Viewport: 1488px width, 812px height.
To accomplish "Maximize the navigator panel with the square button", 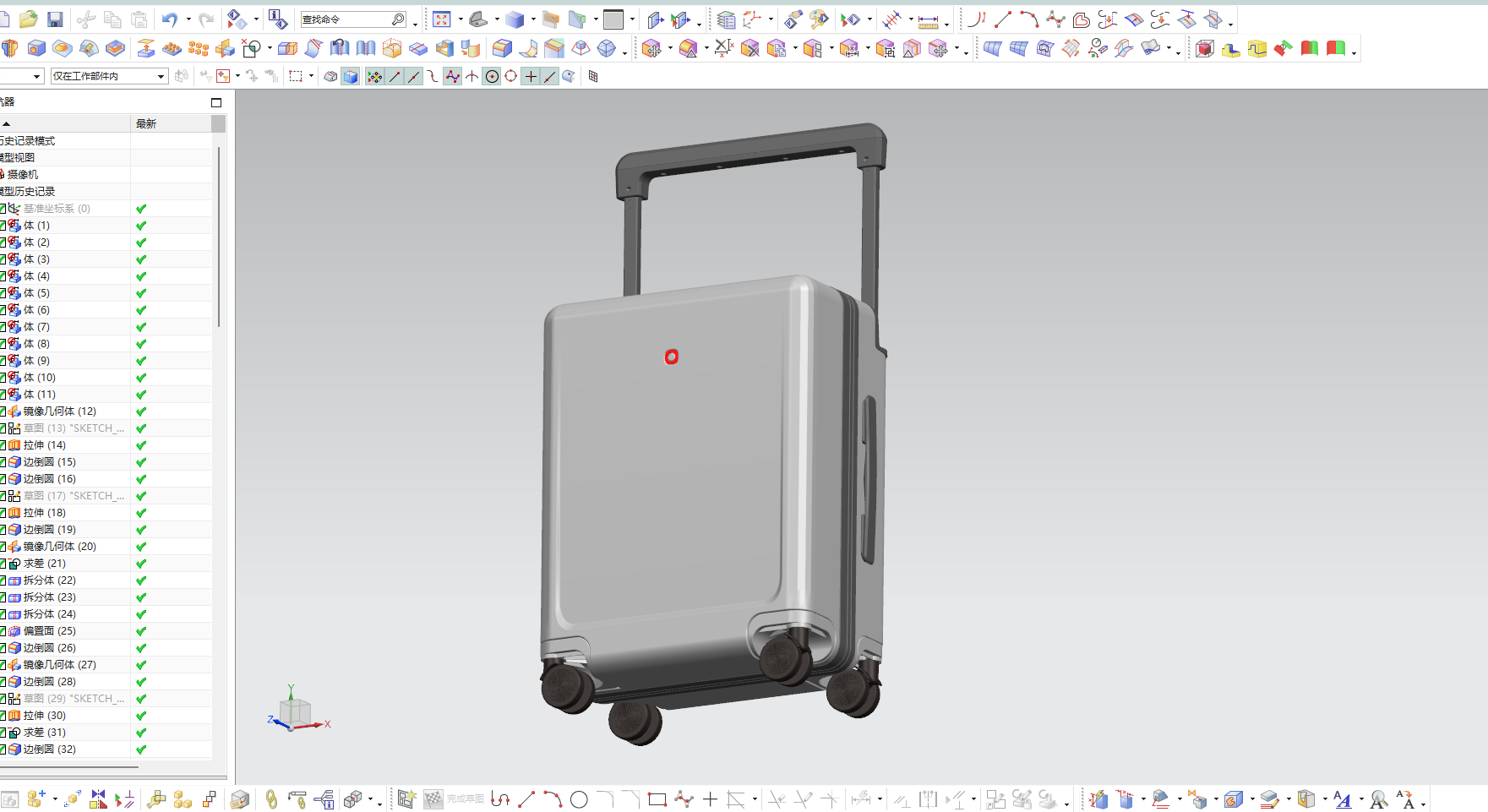I will (x=216, y=102).
